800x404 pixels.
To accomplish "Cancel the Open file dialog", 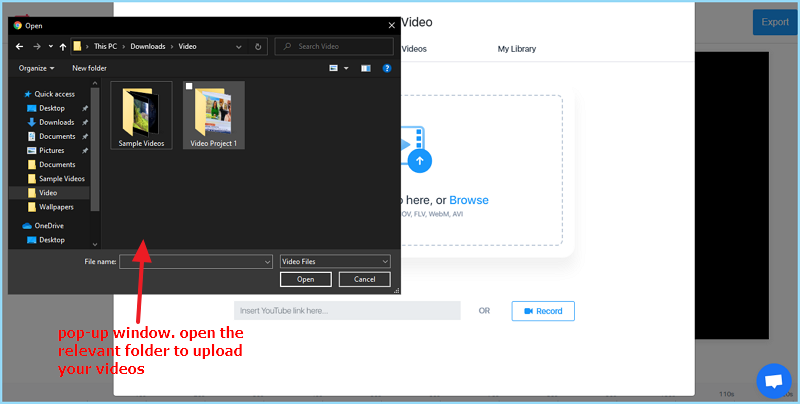I will [x=365, y=280].
